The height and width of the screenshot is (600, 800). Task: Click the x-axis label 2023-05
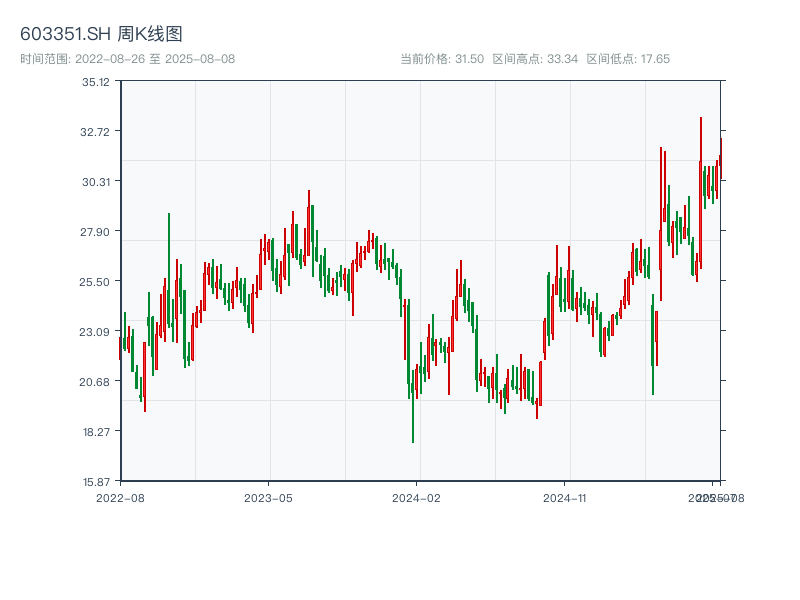268,498
